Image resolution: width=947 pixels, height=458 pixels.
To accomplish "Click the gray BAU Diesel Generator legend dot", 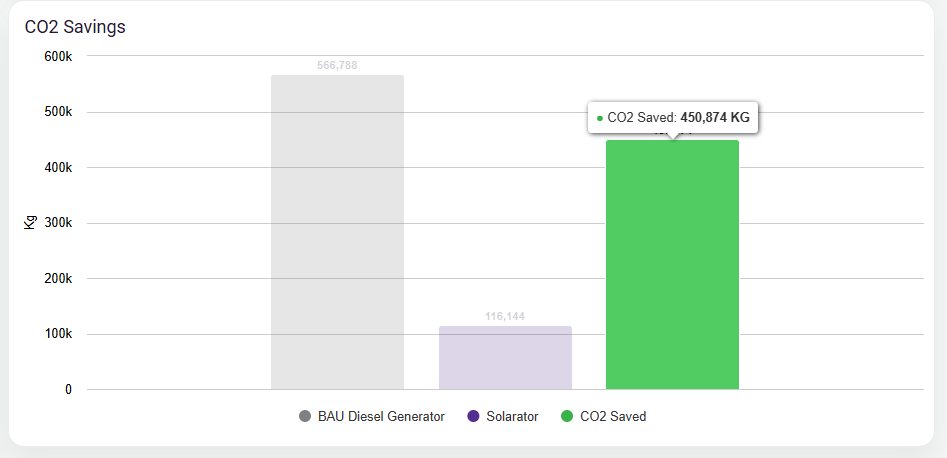I will point(305,416).
